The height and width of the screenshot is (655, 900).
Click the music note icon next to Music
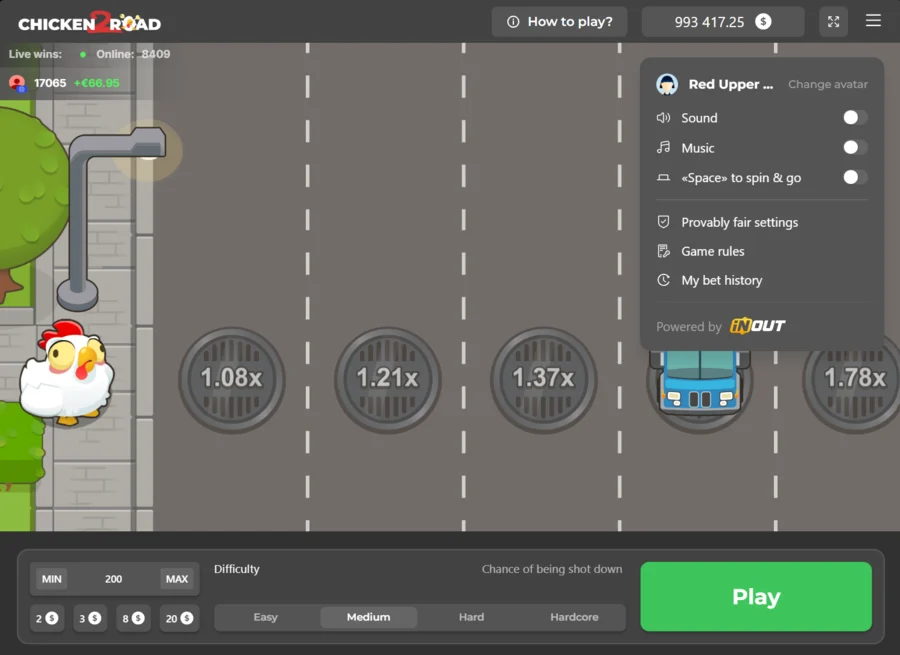pyautogui.click(x=664, y=148)
